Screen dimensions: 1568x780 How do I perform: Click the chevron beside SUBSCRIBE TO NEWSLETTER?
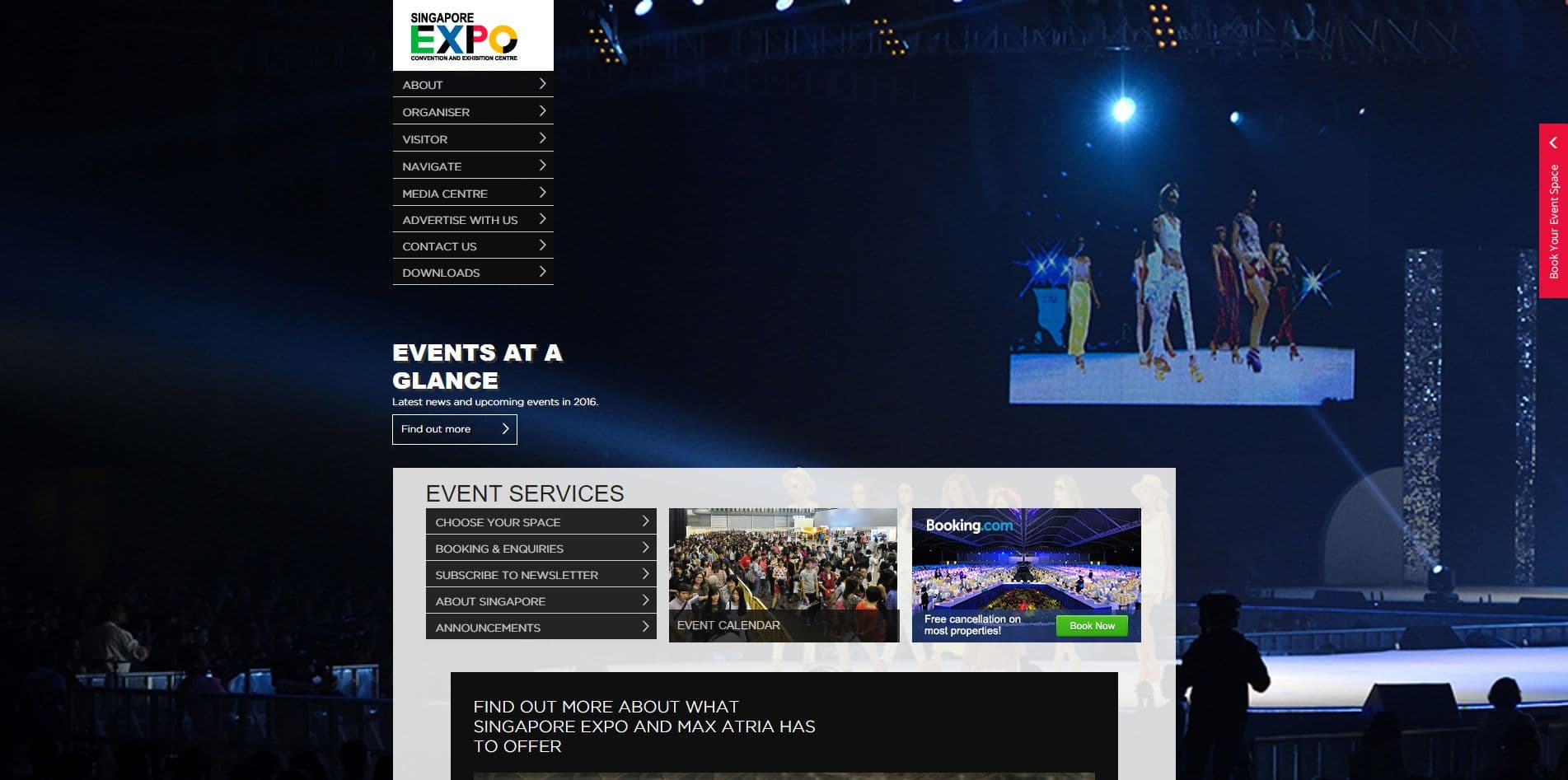[x=645, y=574]
